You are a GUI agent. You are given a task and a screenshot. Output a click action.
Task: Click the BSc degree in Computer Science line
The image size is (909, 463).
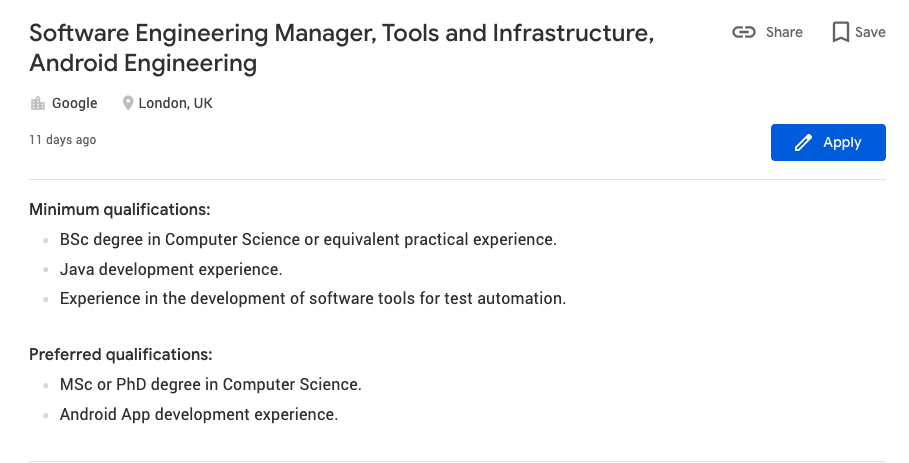(x=308, y=239)
